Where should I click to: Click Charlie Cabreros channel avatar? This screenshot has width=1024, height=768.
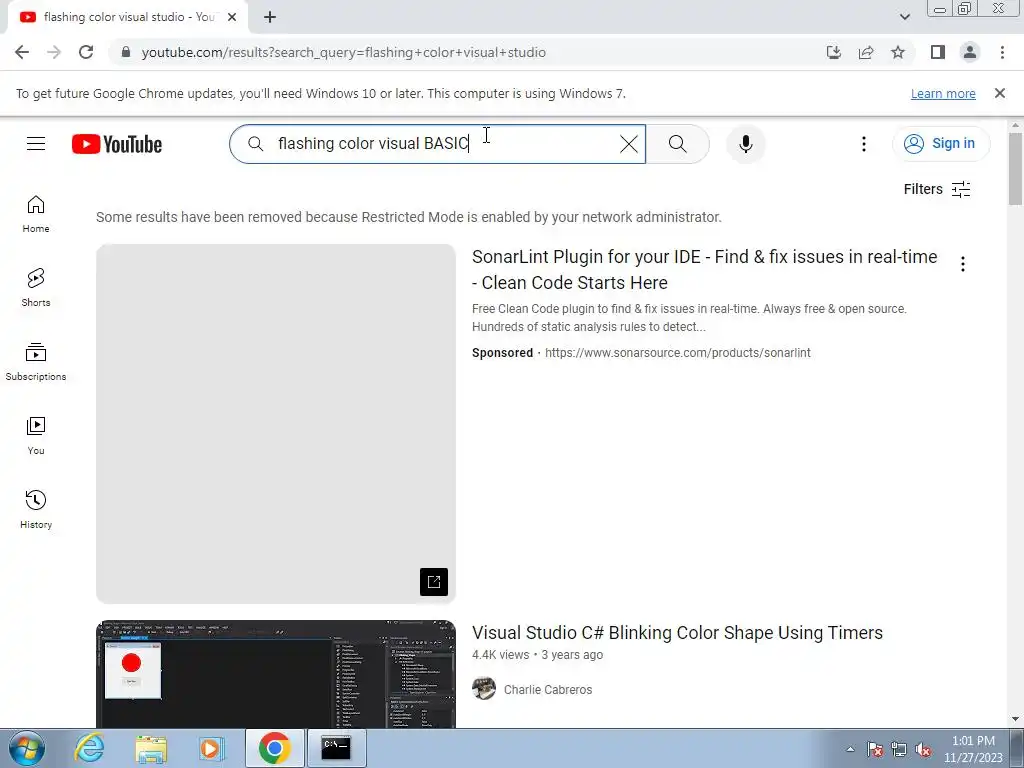click(x=484, y=688)
